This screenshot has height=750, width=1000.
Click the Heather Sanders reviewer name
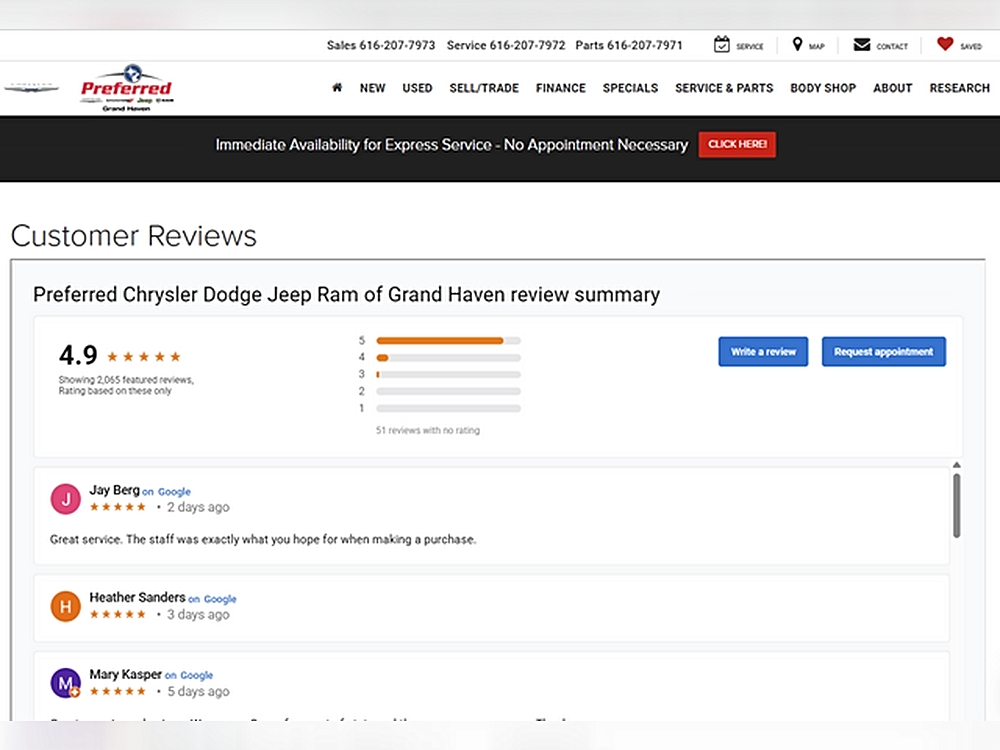pyautogui.click(x=137, y=598)
